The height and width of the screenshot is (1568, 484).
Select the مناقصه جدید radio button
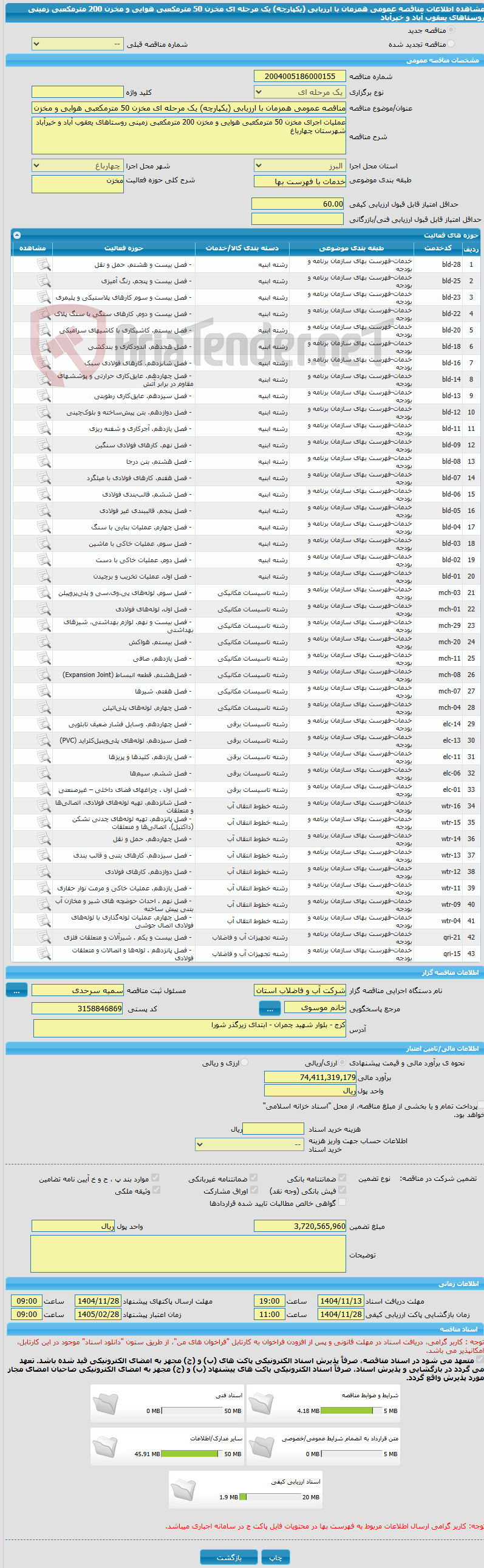click(451, 30)
